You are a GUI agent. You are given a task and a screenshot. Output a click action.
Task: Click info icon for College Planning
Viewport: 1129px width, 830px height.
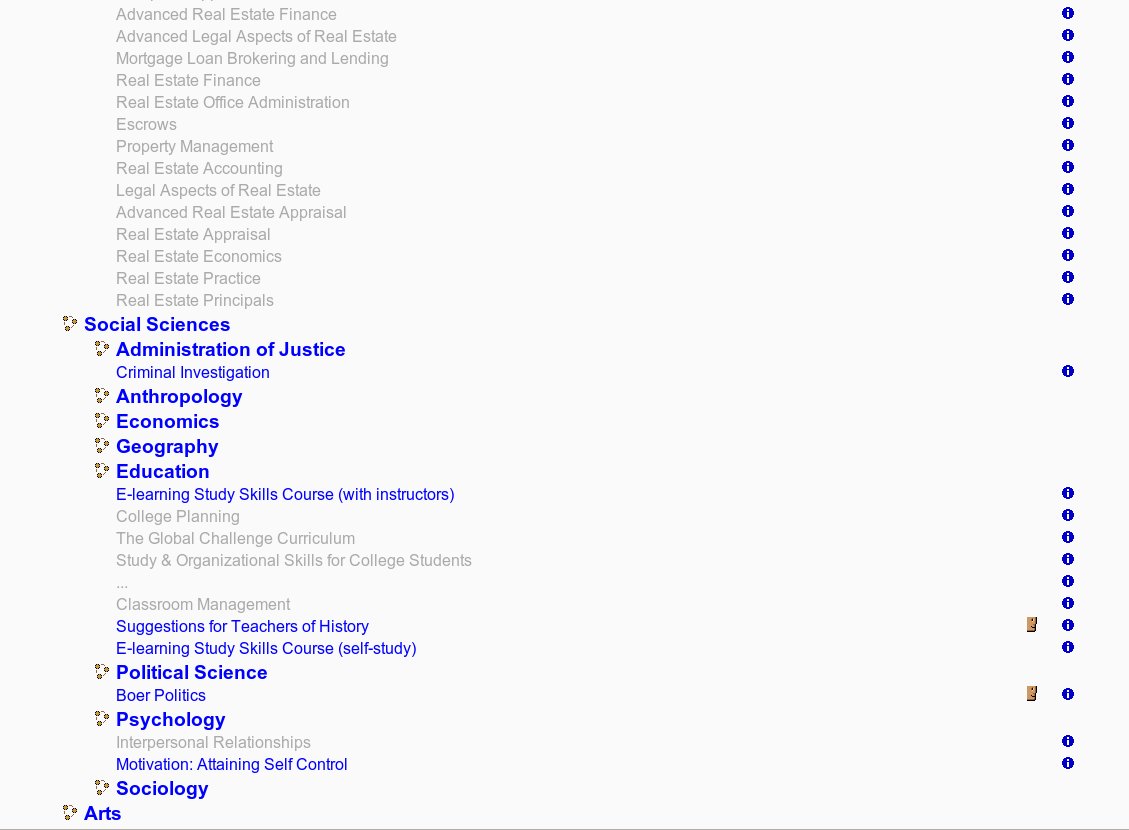tap(1068, 515)
